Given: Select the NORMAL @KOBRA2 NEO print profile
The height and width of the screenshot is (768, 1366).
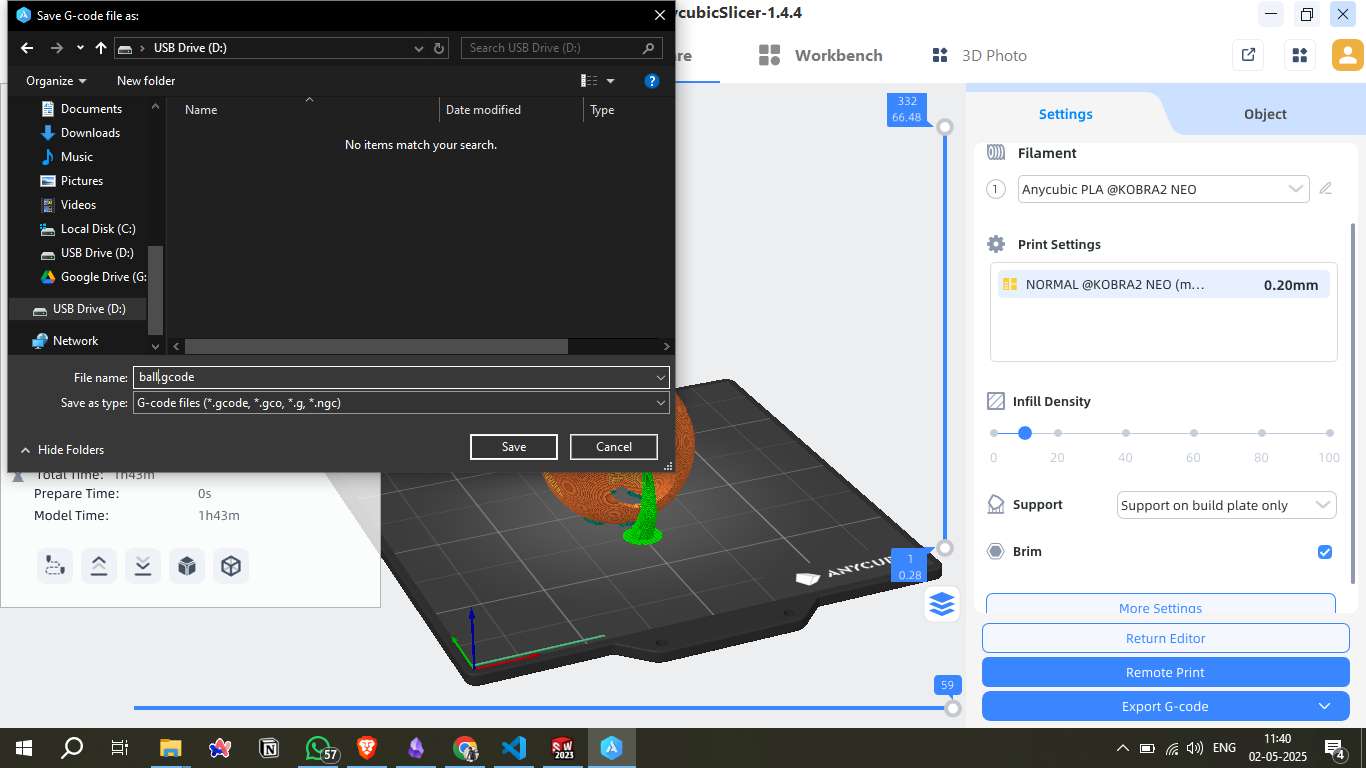Looking at the screenshot, I should click(1163, 285).
